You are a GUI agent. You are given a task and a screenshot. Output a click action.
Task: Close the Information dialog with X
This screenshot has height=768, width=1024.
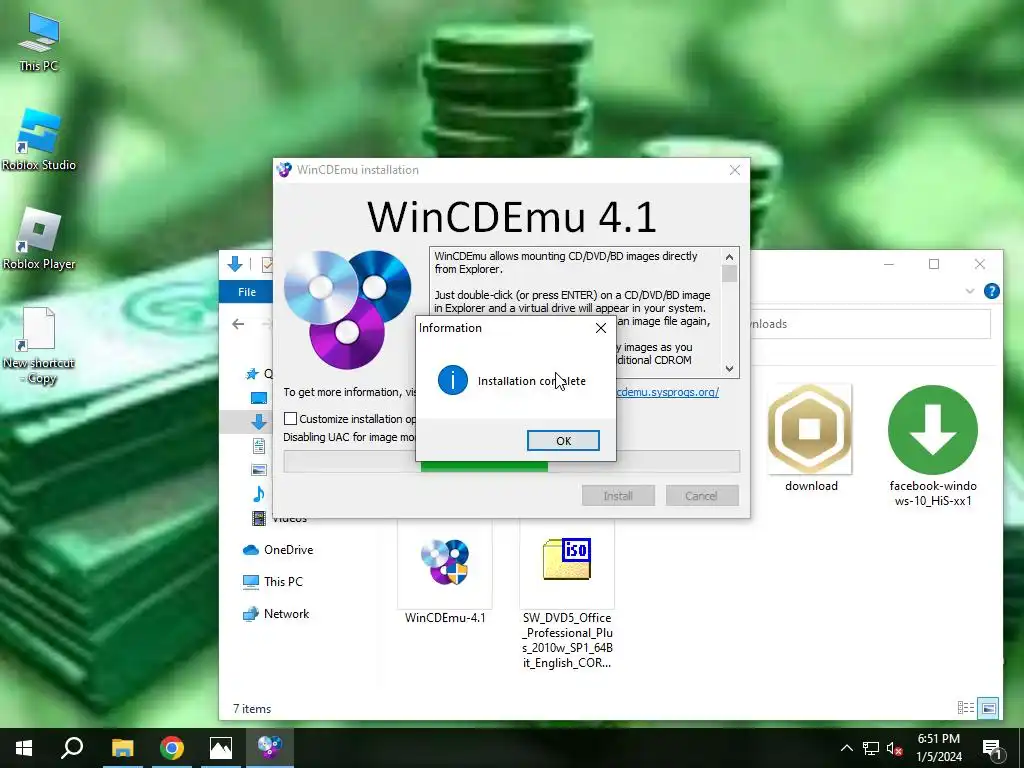point(601,328)
